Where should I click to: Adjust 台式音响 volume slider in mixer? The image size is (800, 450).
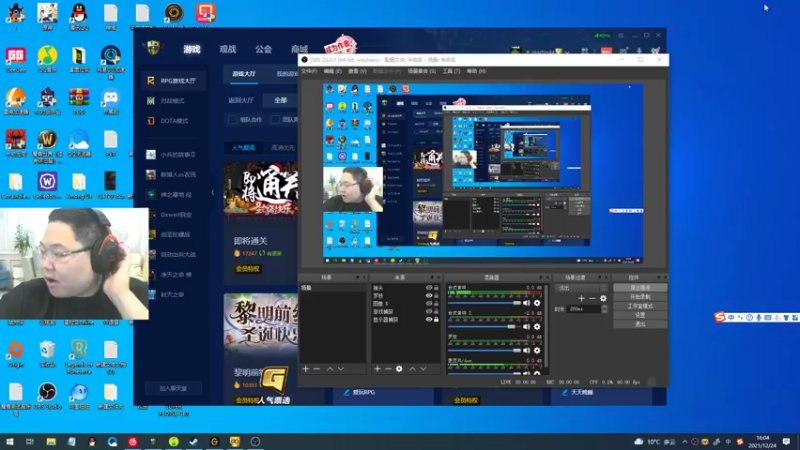[484, 303]
